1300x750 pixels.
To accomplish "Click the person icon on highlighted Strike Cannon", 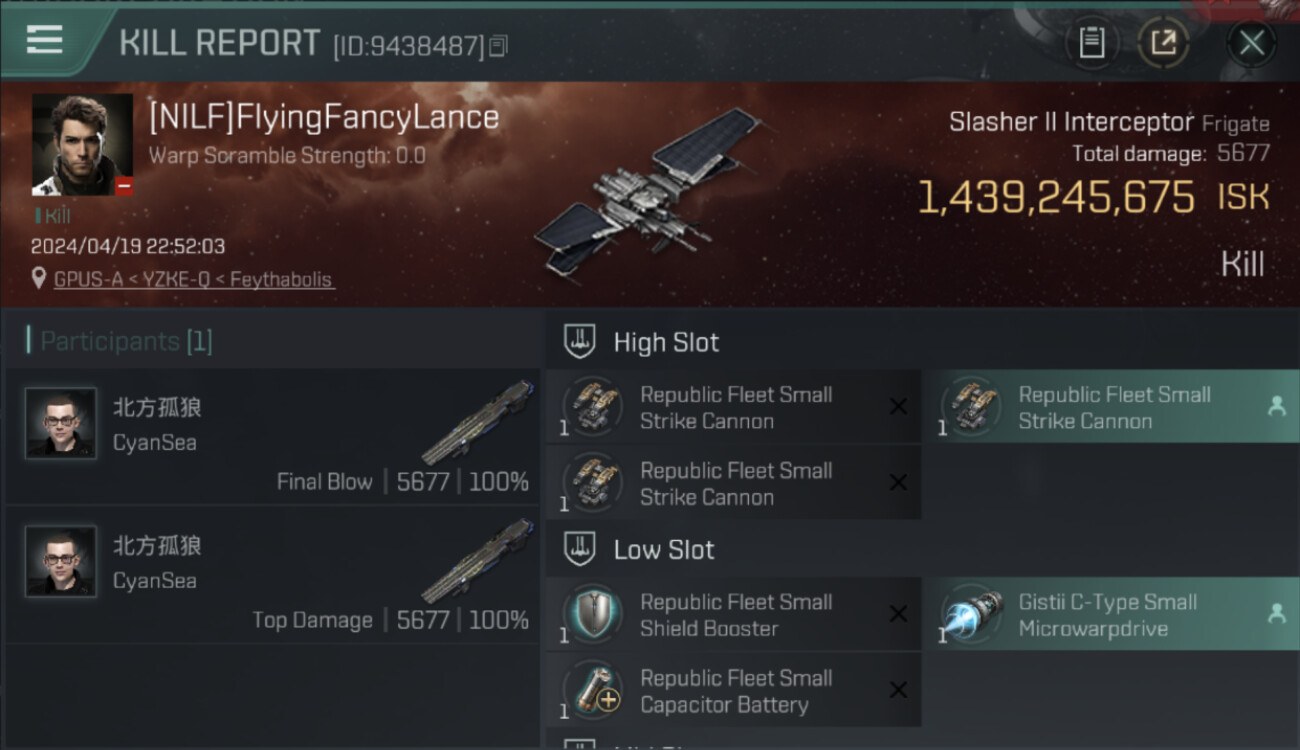I will [1276, 406].
